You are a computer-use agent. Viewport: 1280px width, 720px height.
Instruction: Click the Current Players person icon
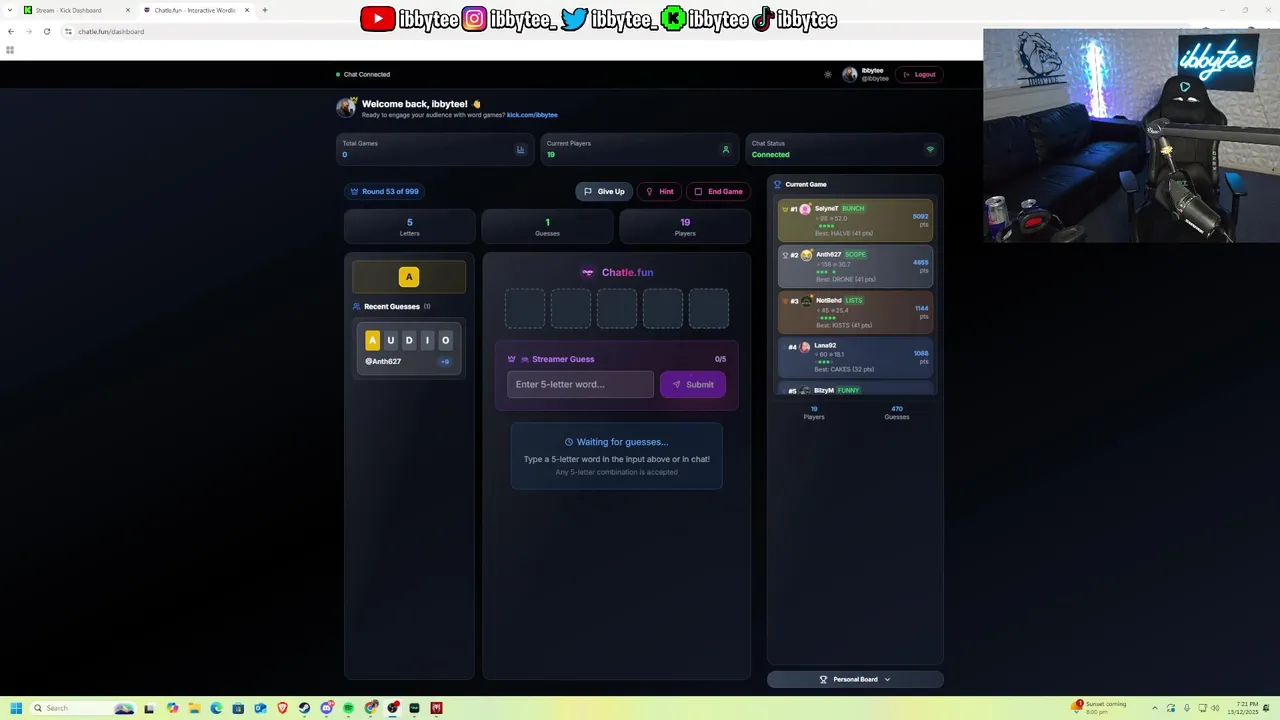[726, 150]
